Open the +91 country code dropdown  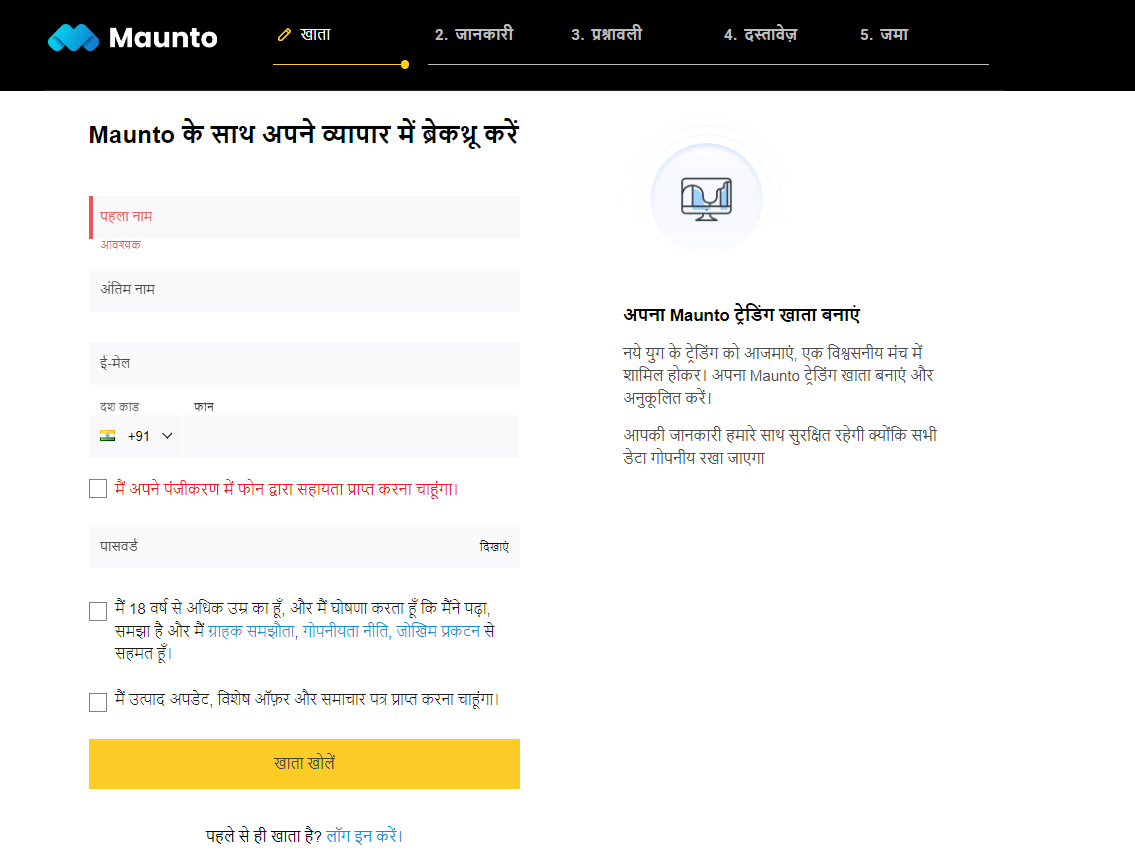tap(136, 437)
